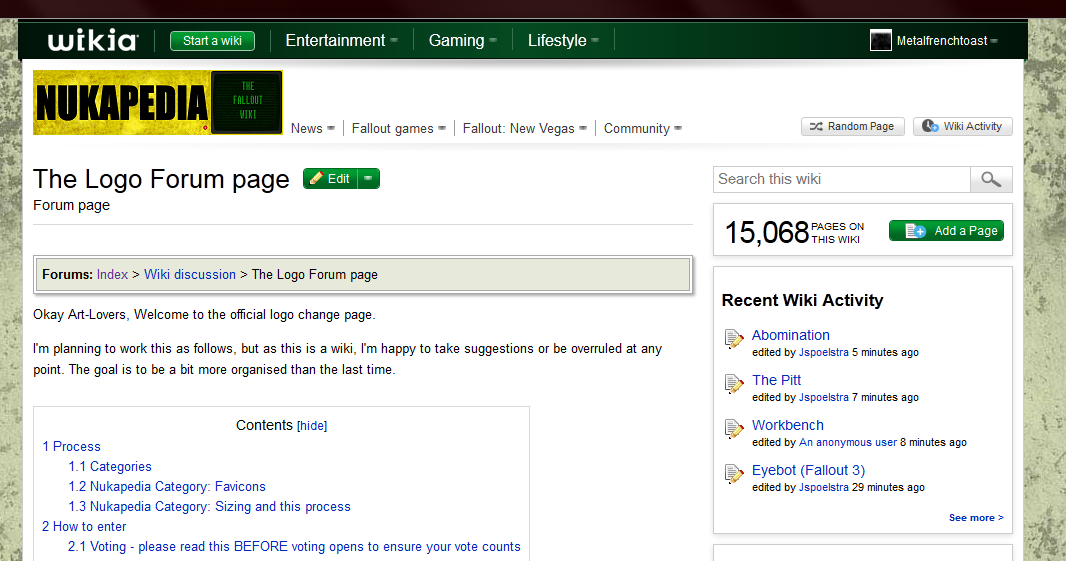The height and width of the screenshot is (561, 1066).
Task: Click the Add a Page button
Action: click(946, 231)
